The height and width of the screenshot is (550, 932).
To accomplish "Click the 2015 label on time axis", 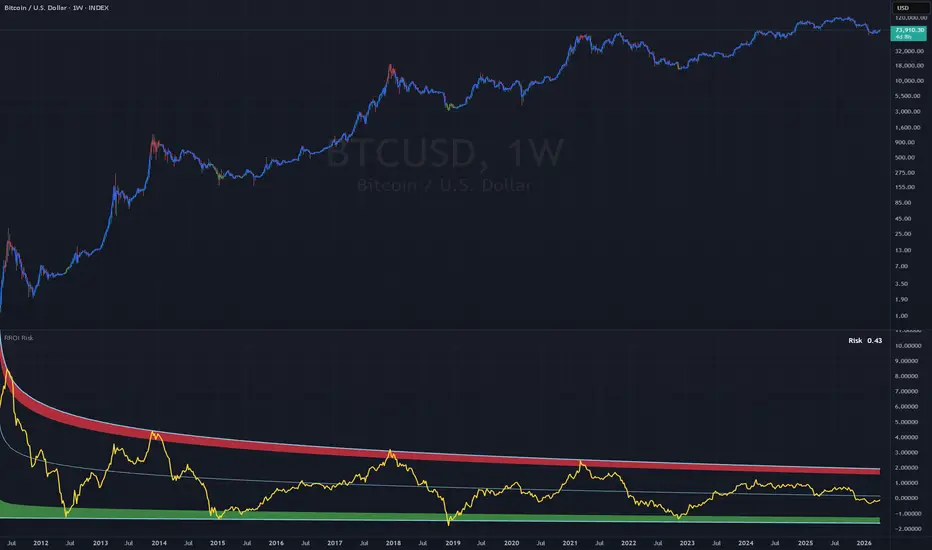I will (218, 543).
